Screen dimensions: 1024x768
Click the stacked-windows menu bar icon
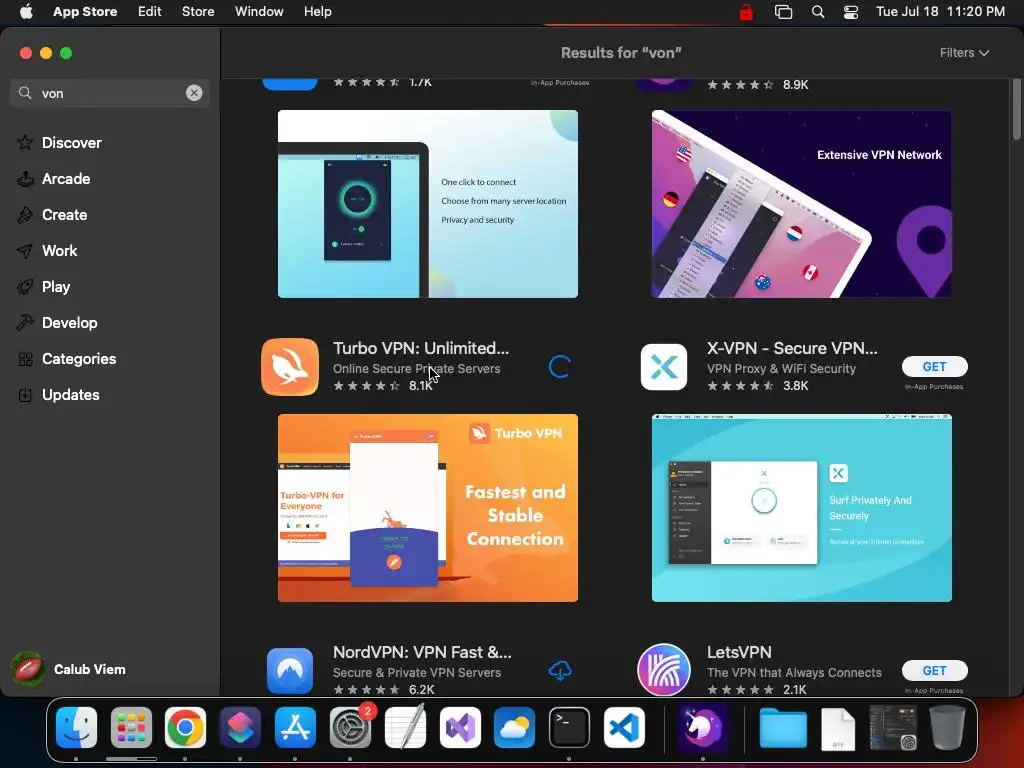783,12
